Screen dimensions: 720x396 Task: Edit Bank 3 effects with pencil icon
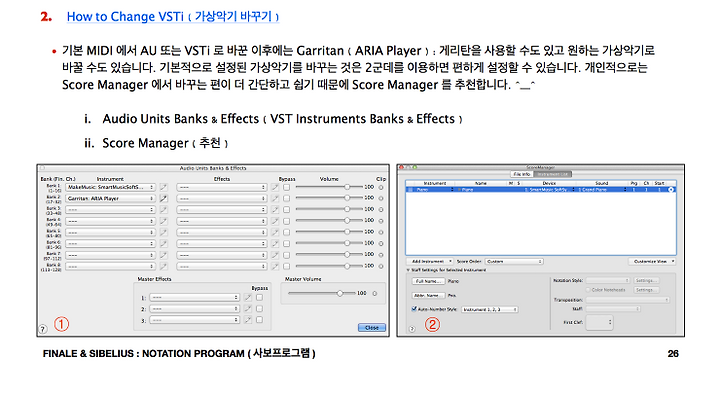point(275,209)
